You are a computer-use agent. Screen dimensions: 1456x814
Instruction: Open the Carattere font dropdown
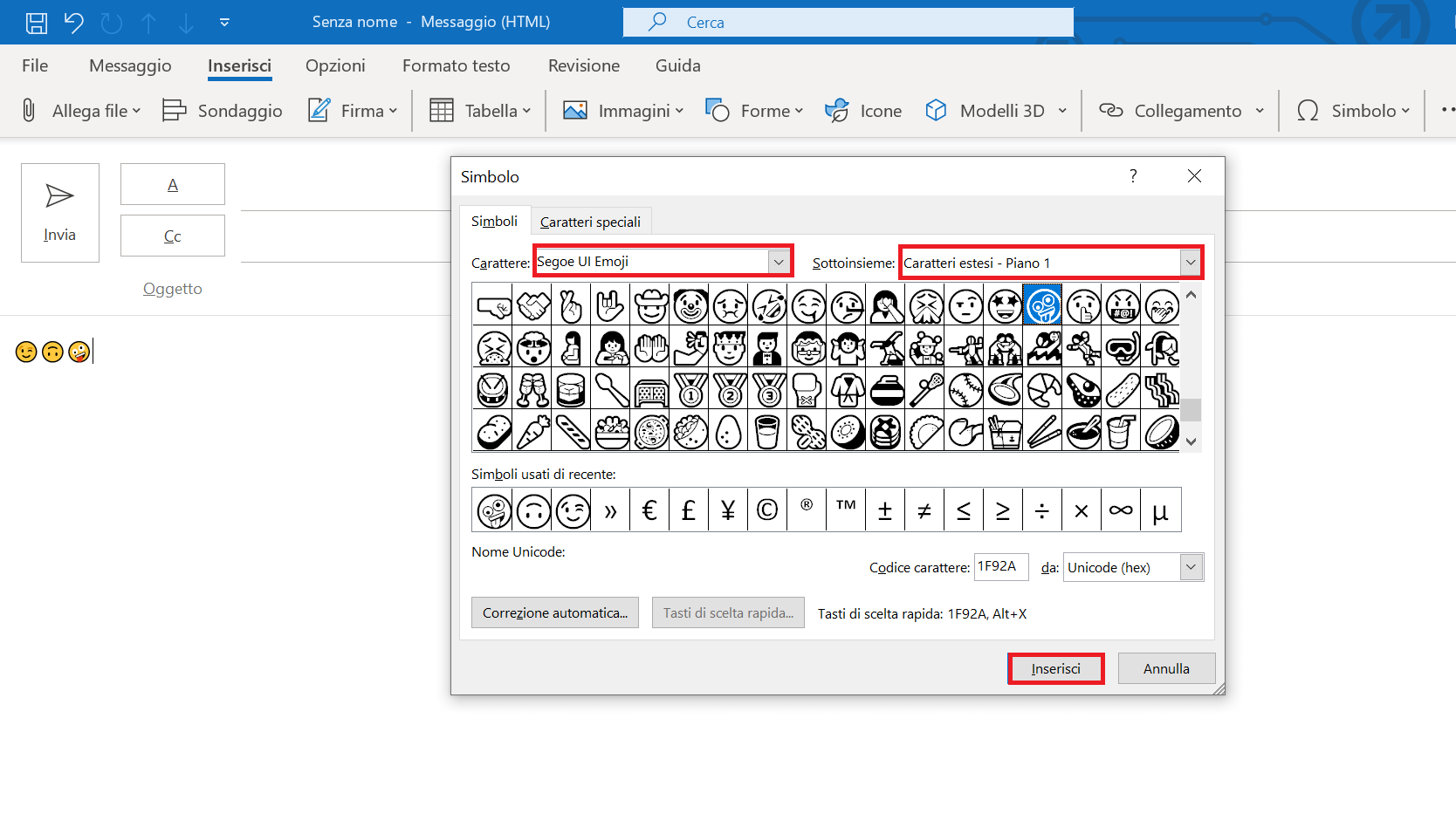pos(778,262)
